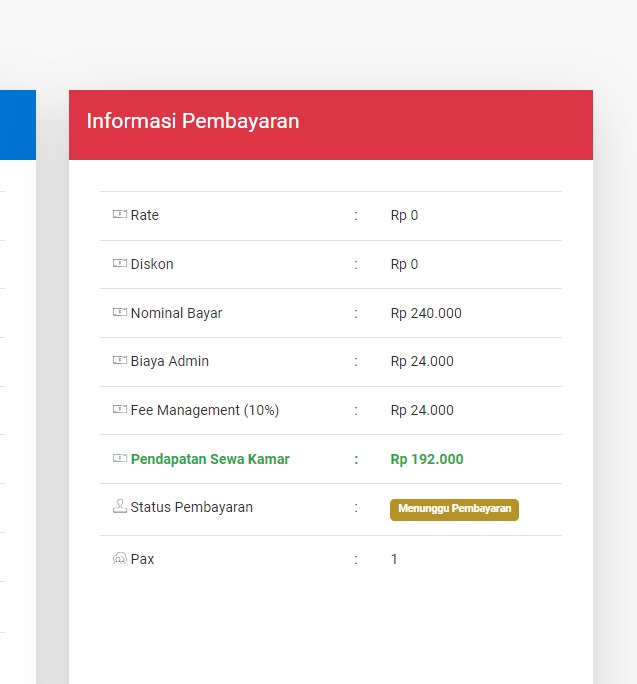Click the green Pendapatan Sewa Kamar icon
The height and width of the screenshot is (684, 637).
(119, 459)
